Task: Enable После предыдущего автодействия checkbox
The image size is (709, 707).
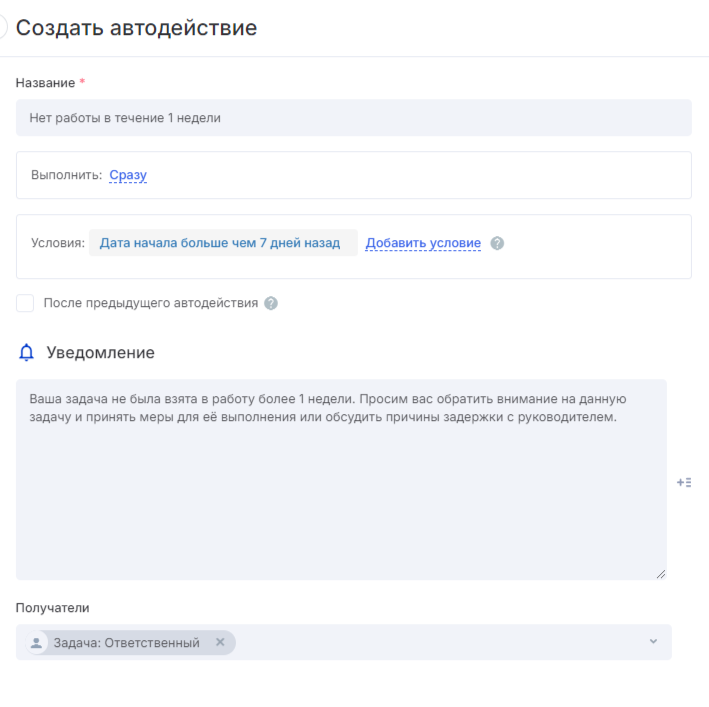Action: pos(25,303)
